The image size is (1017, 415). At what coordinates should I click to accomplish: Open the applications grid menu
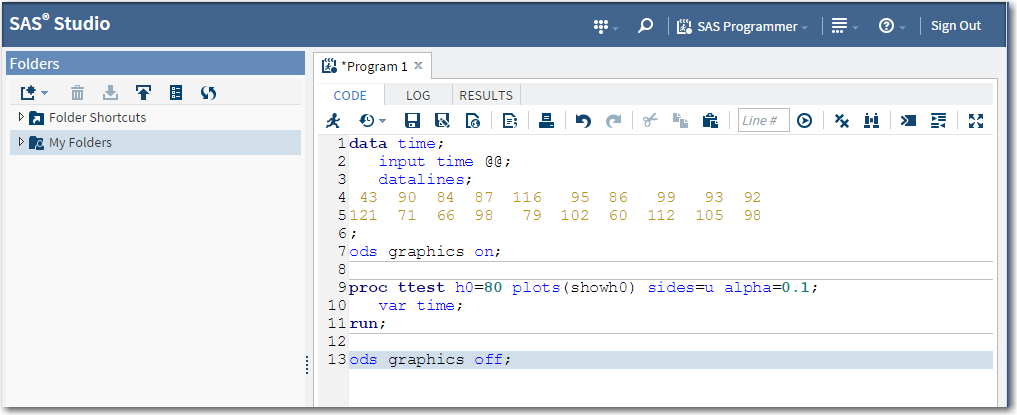coord(606,27)
